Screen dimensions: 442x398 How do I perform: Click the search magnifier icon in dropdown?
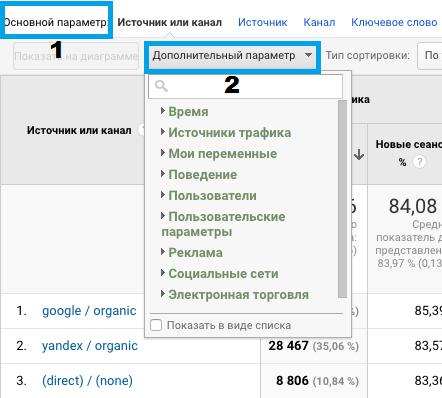[x=161, y=86]
